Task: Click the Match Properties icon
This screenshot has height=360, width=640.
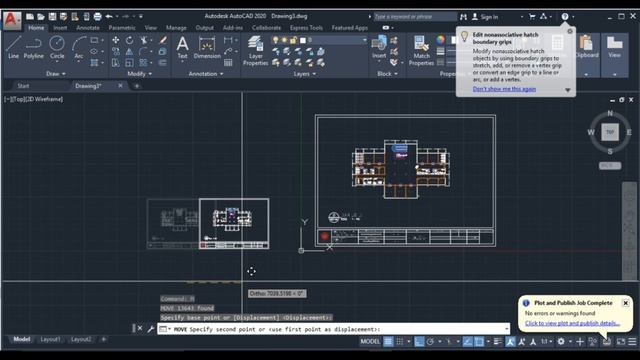Action: point(421,51)
